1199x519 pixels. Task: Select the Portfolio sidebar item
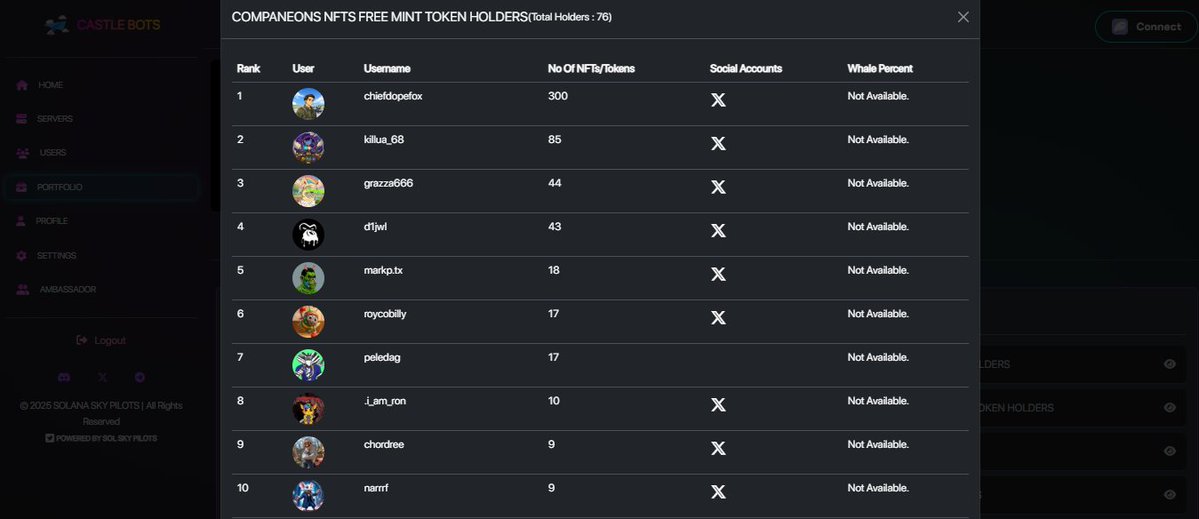point(59,187)
